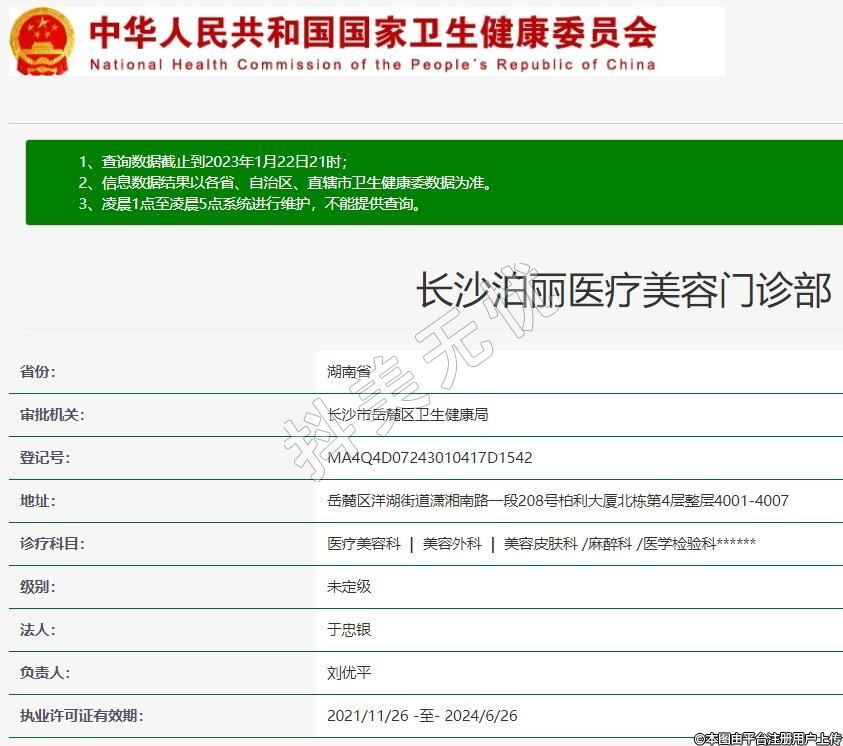
Task: Click the 美容外科 department entry
Action: pos(452,544)
